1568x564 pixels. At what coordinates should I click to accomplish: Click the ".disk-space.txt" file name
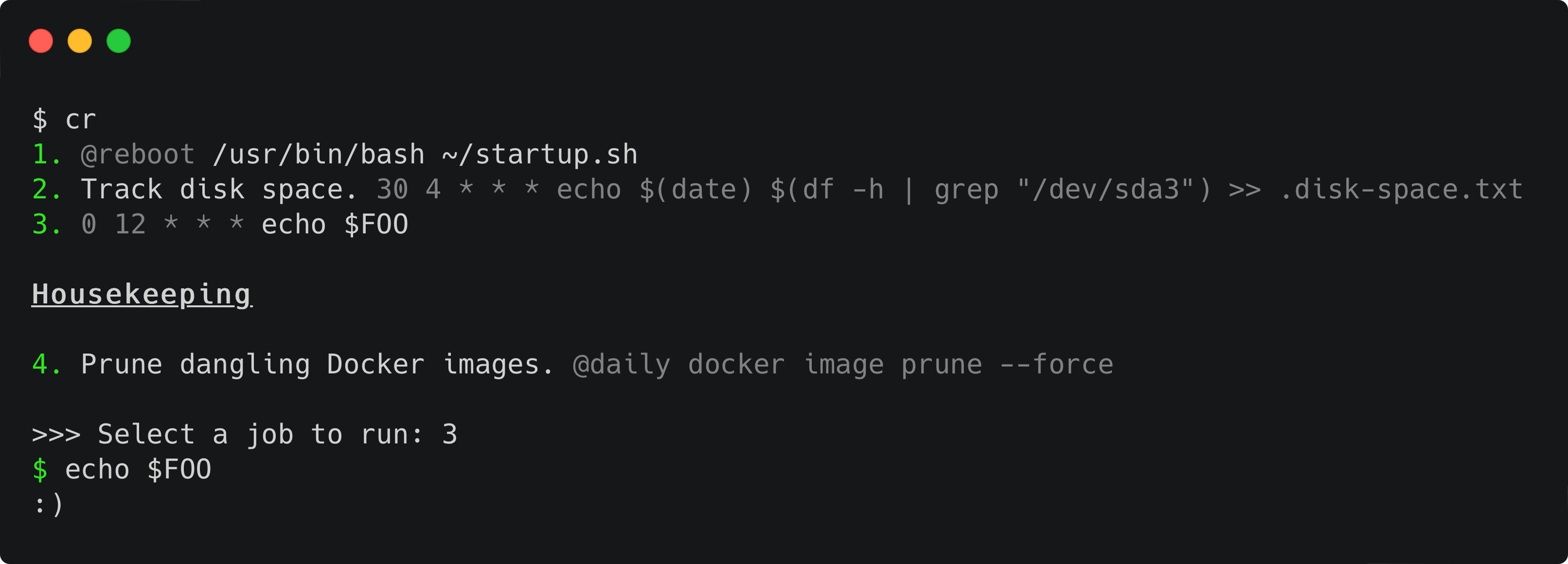click(1401, 190)
